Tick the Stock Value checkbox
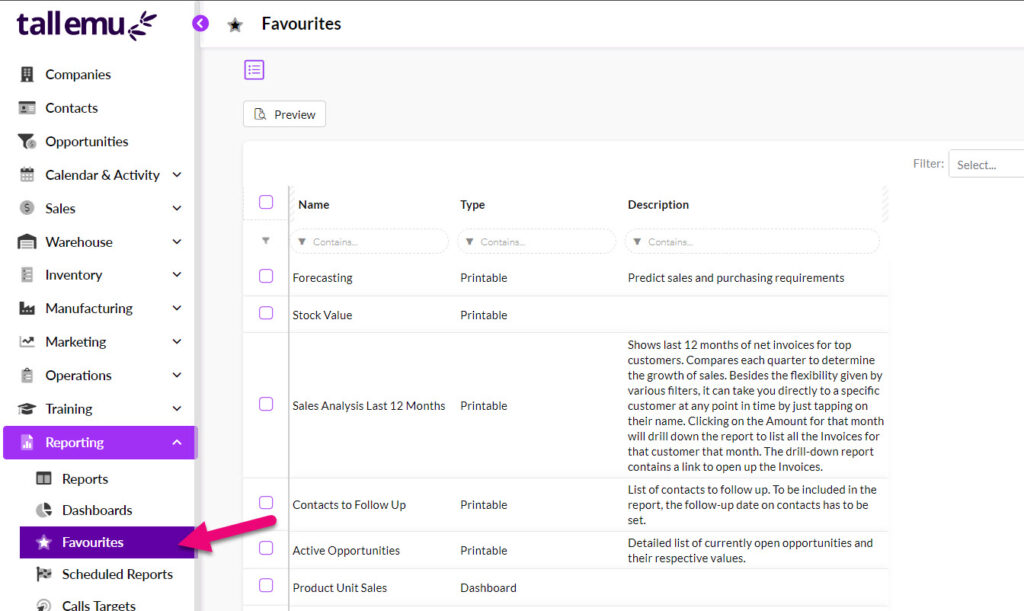The height and width of the screenshot is (611, 1024). (265, 314)
